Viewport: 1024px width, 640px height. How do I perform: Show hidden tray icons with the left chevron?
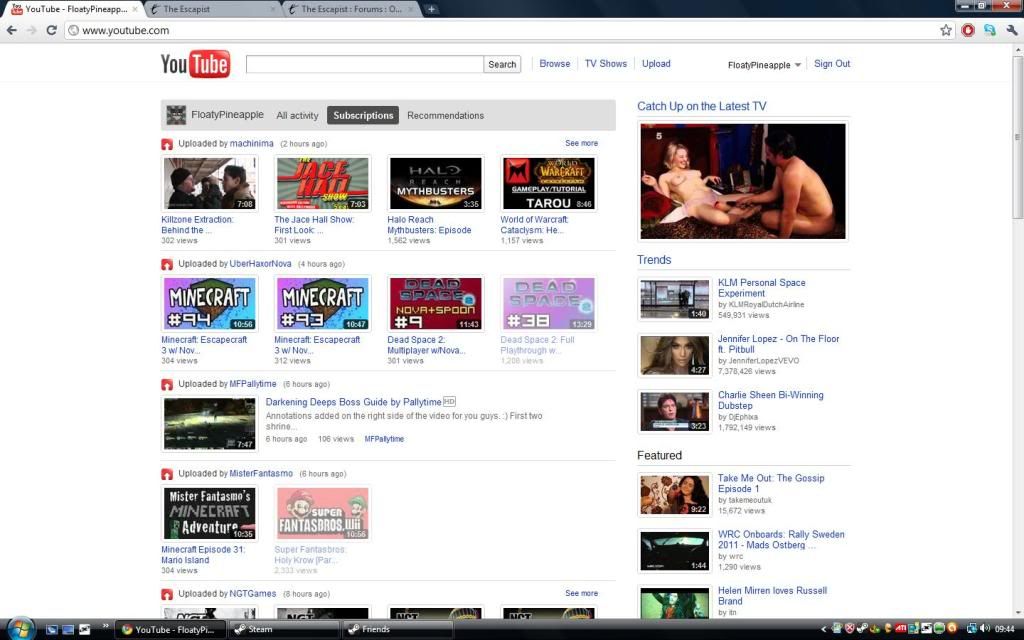824,629
